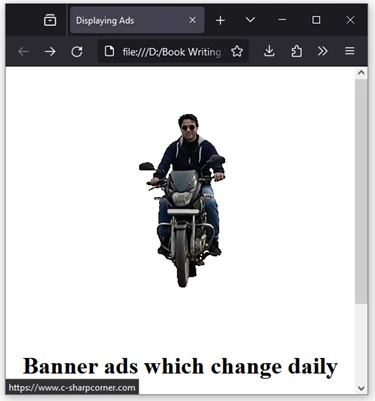Go back to previous page
This screenshot has width=375, height=401.
(23, 51)
